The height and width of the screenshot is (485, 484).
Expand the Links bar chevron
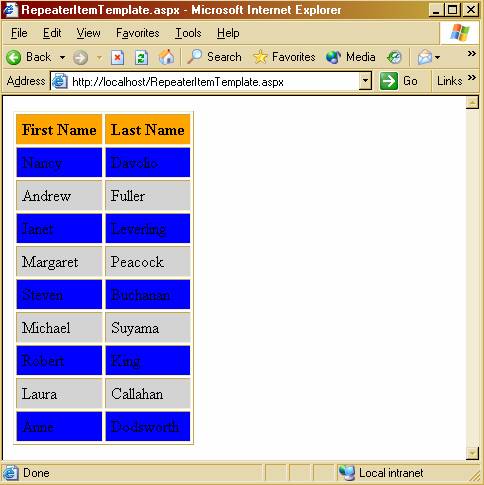471,78
